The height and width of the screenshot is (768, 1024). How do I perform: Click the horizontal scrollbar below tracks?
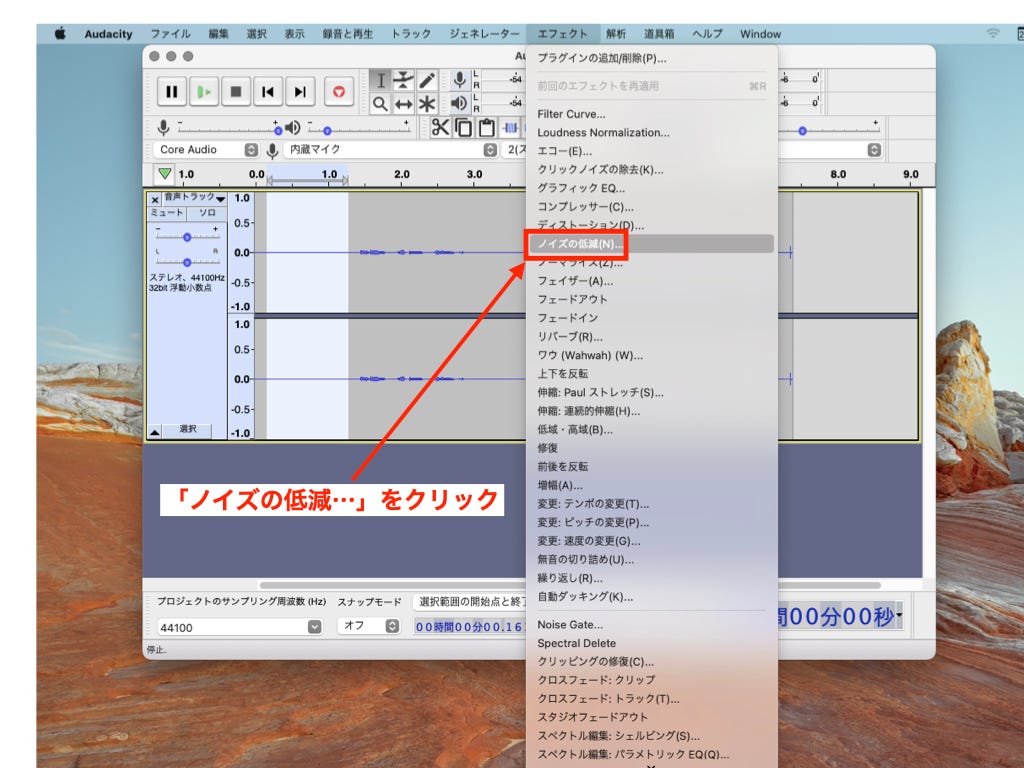pos(570,584)
